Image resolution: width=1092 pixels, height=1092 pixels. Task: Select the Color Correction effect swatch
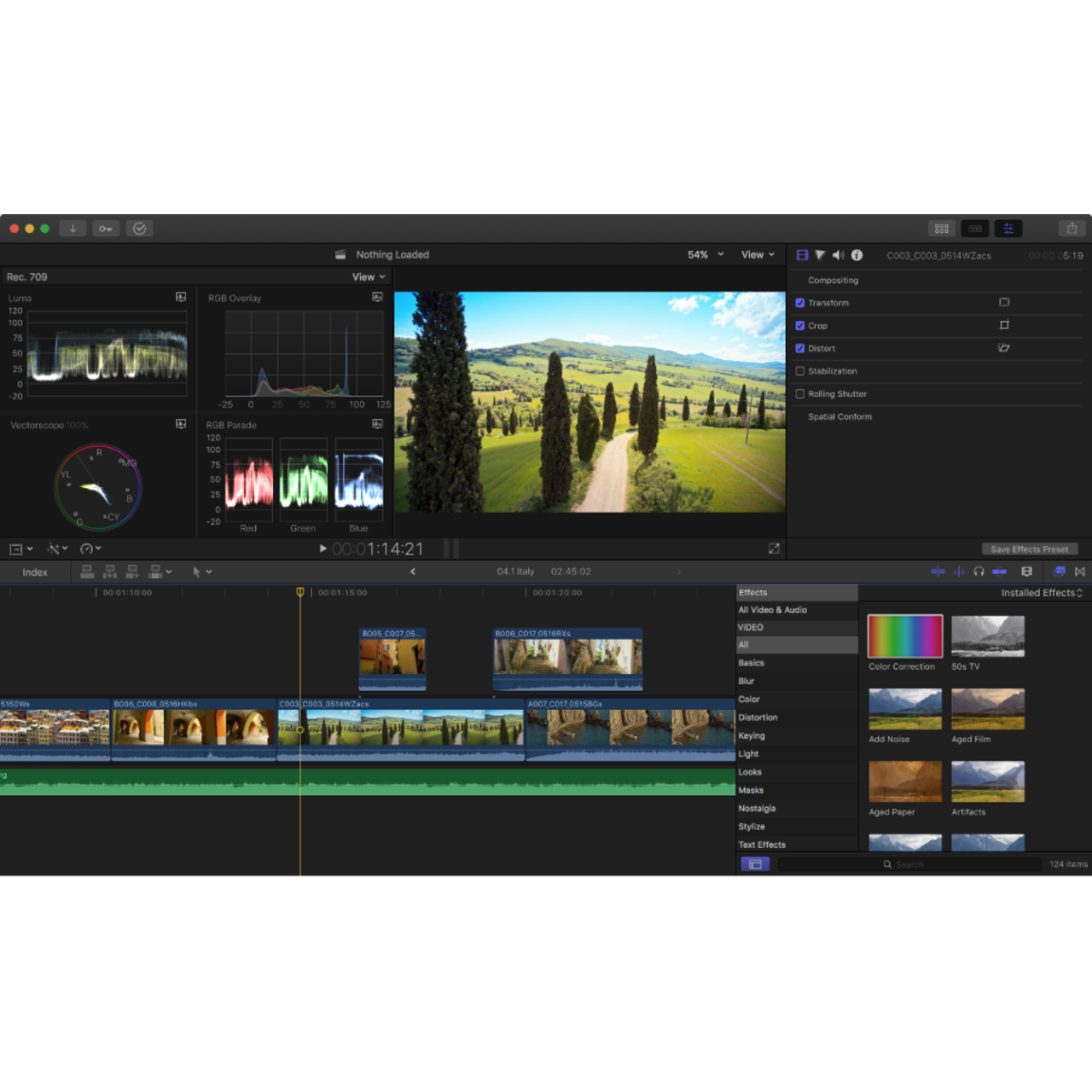(x=905, y=636)
